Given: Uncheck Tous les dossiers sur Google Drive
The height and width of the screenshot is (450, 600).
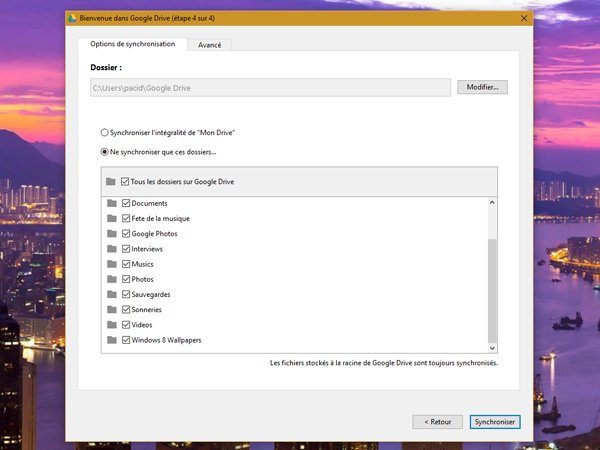Looking at the screenshot, I should tap(125, 181).
